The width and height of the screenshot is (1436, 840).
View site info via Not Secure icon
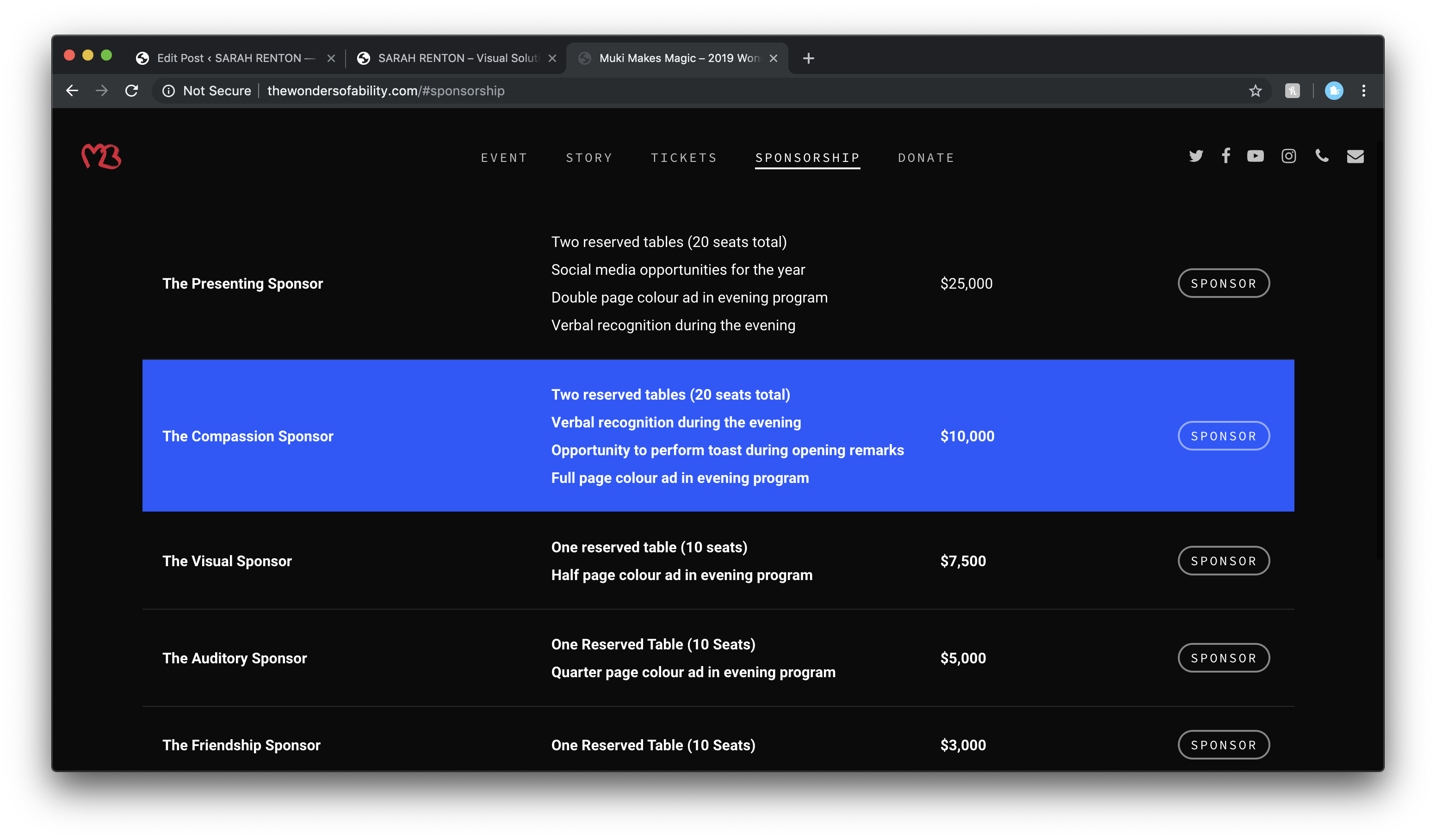point(169,91)
